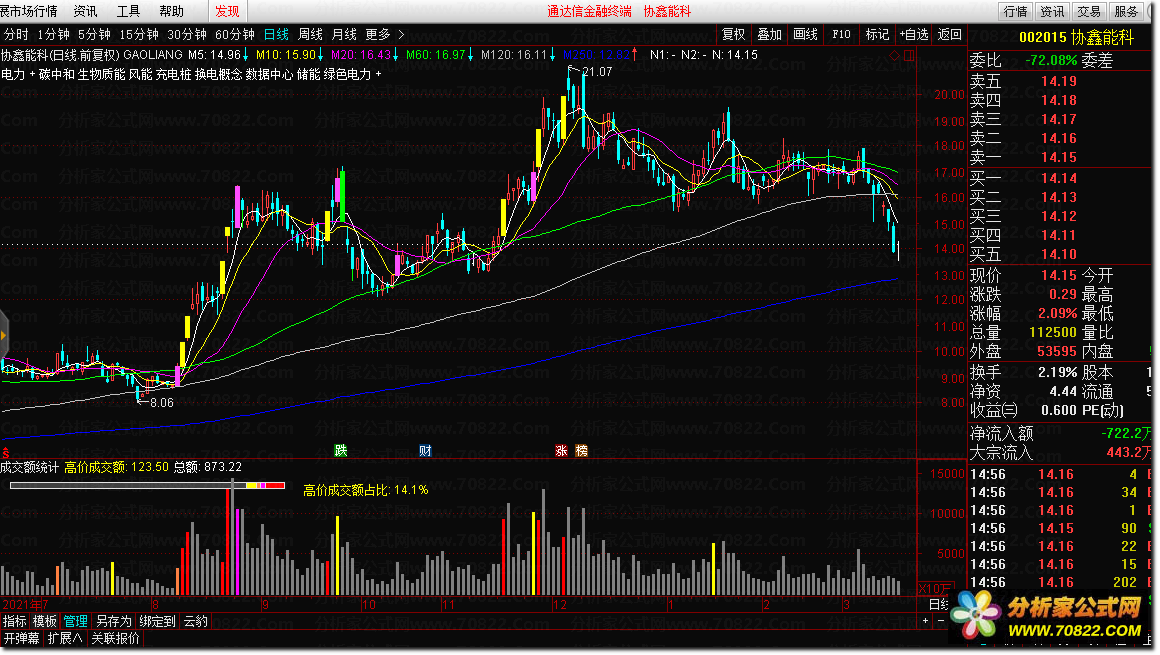Switch to 5分钟 chart period

pos(94,35)
